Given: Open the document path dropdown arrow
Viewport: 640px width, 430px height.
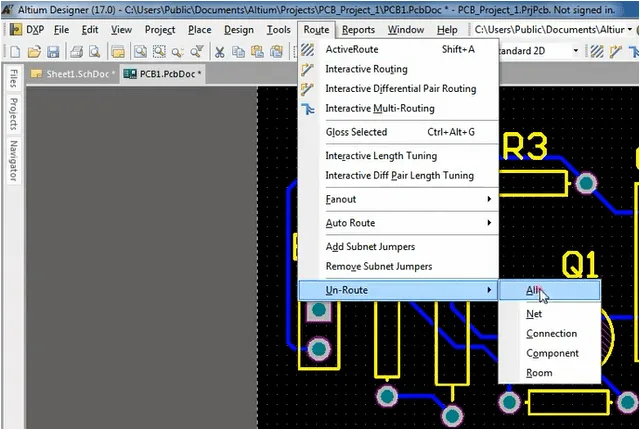Looking at the screenshot, I should click(630, 30).
